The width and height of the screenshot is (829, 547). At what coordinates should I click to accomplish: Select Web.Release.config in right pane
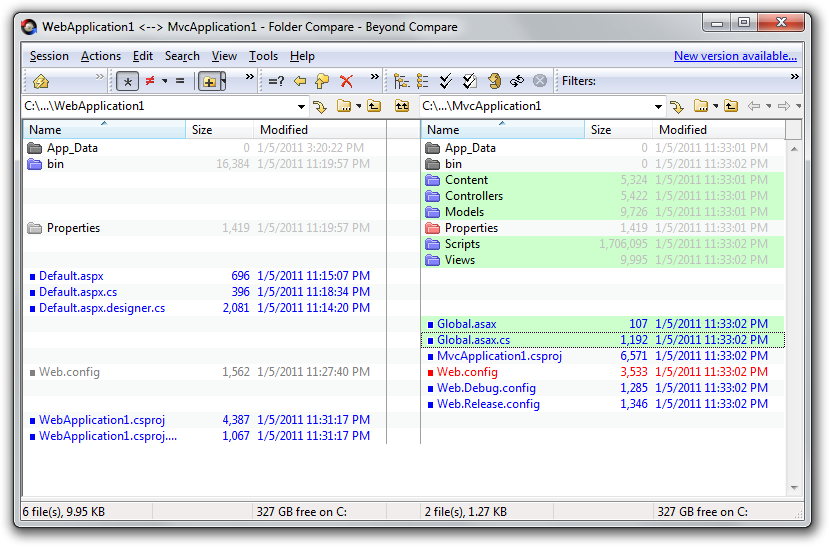pyautogui.click(x=603, y=404)
